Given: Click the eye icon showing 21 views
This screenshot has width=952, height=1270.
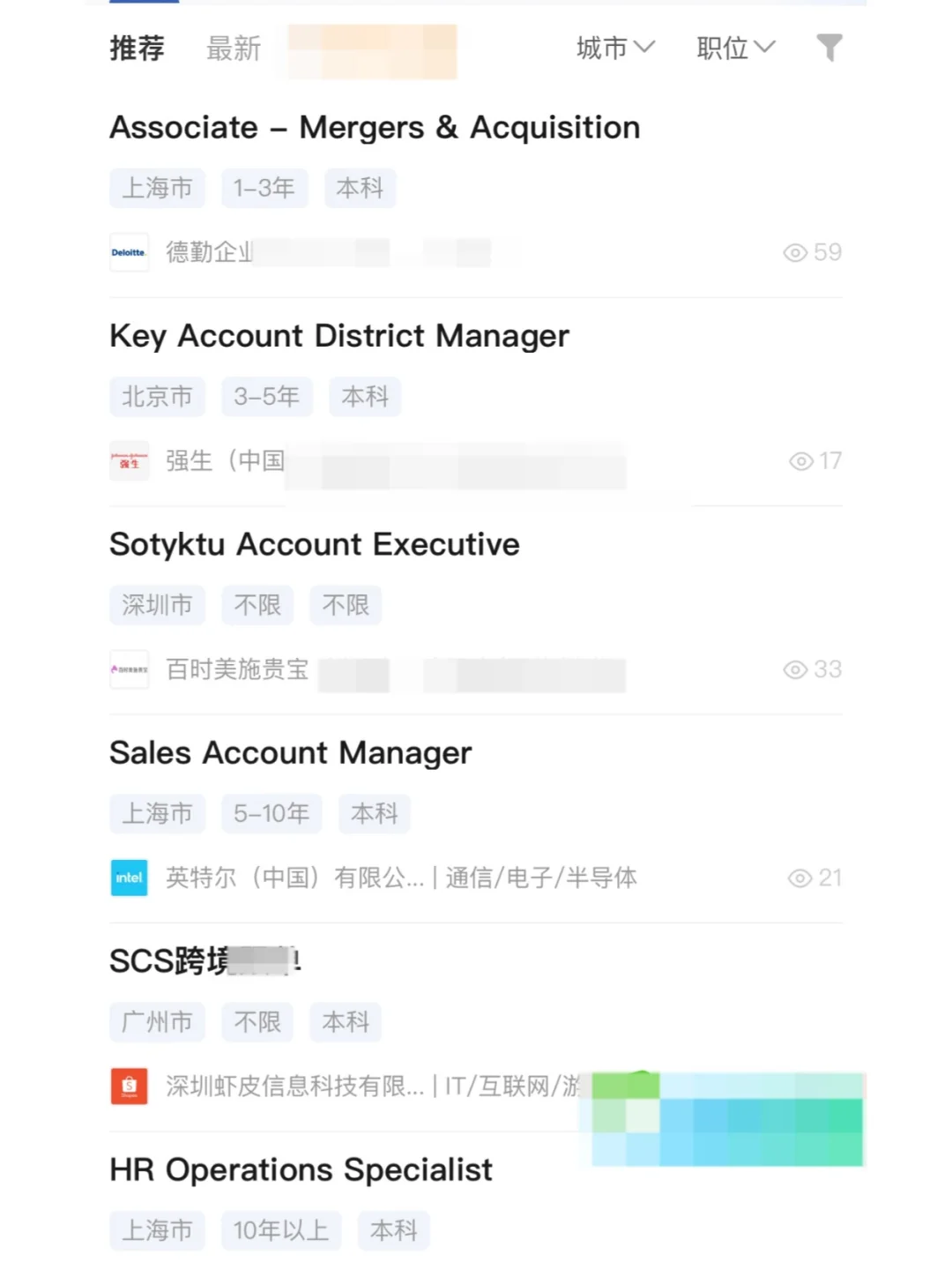Looking at the screenshot, I should pos(800,878).
